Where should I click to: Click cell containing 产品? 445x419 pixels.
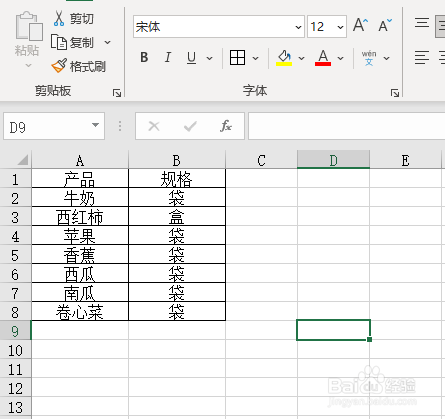click(x=80, y=179)
